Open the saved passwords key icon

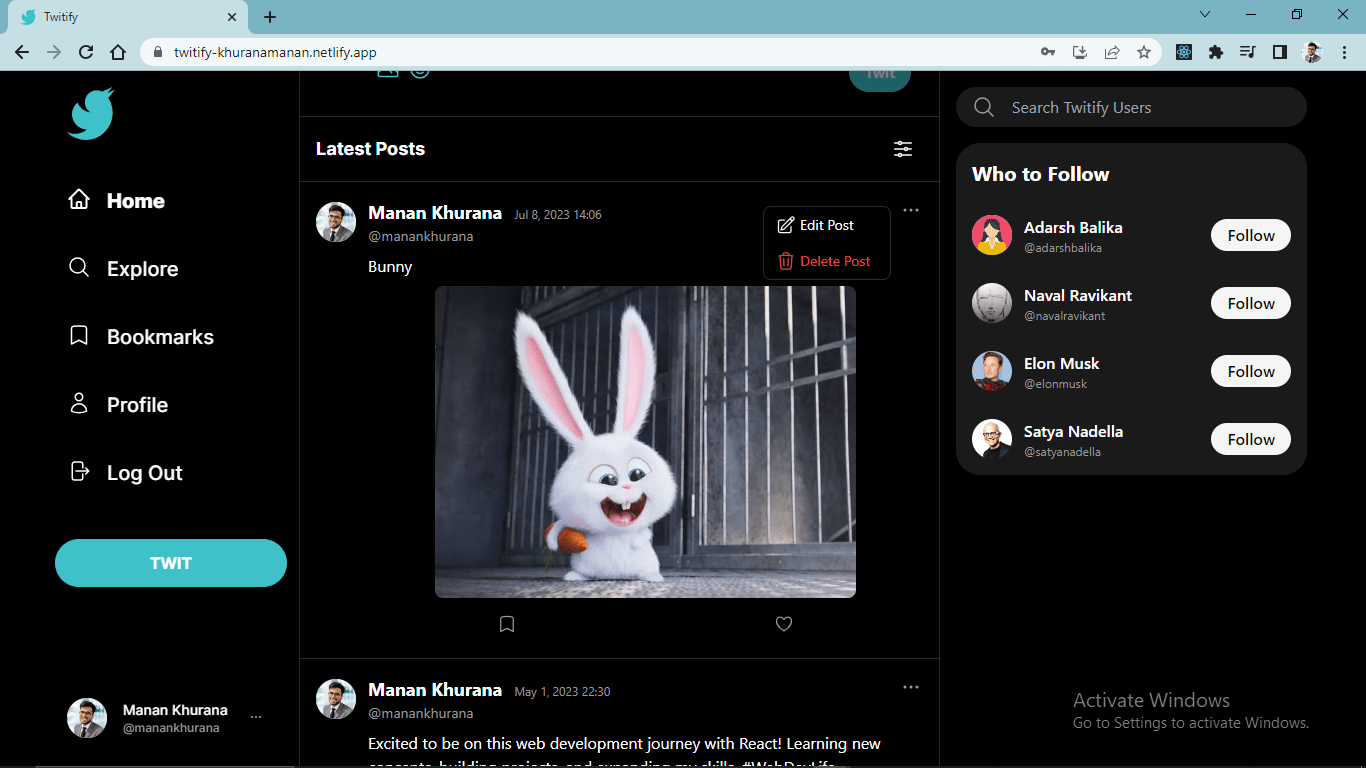click(1048, 52)
